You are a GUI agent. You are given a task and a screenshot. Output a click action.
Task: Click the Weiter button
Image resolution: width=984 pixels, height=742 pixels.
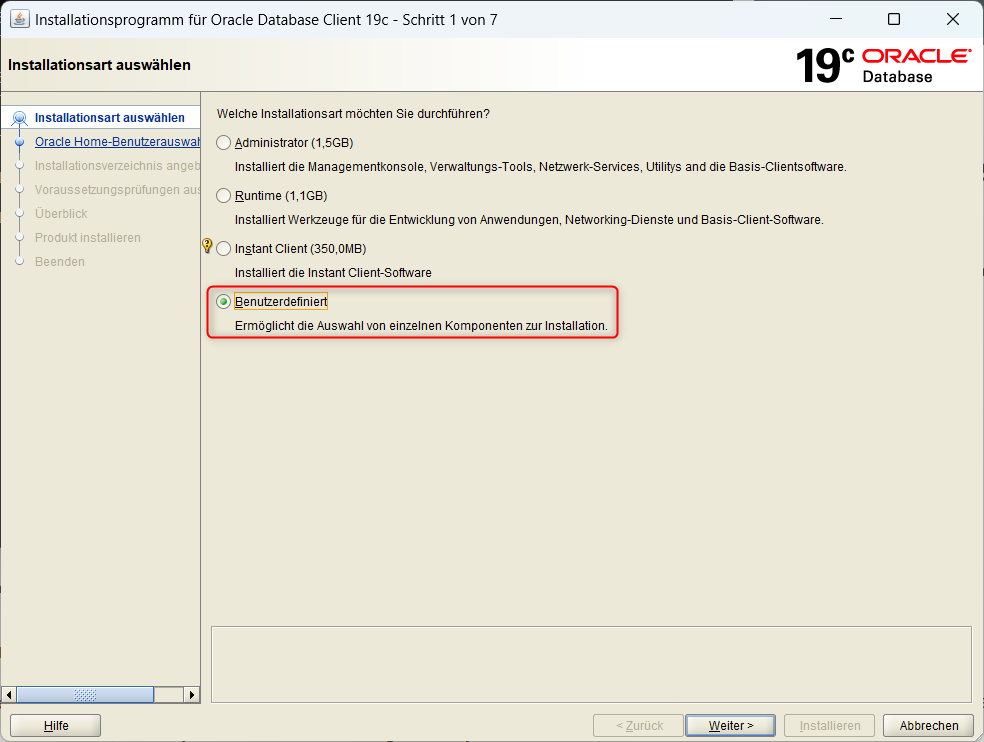[x=730, y=726]
